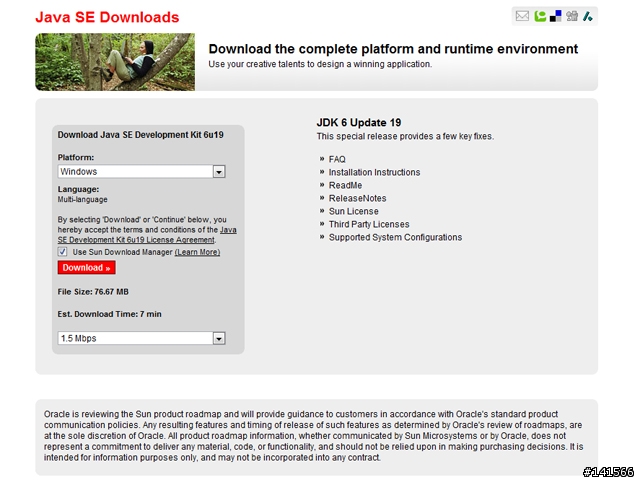This screenshot has width=640, height=480.
Task: Open the Learn More link
Action: point(197,252)
